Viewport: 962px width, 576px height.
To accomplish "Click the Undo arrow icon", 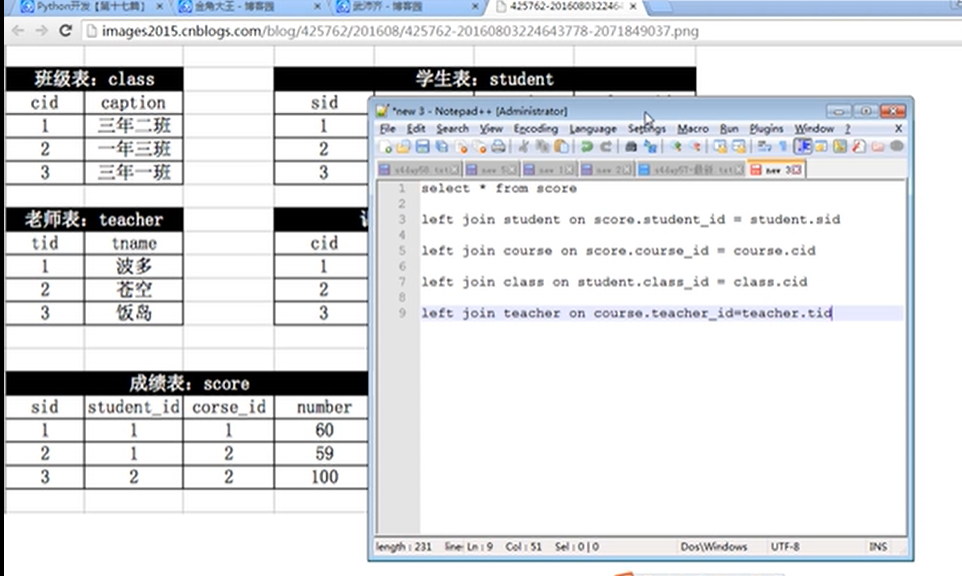I will pyautogui.click(x=587, y=147).
